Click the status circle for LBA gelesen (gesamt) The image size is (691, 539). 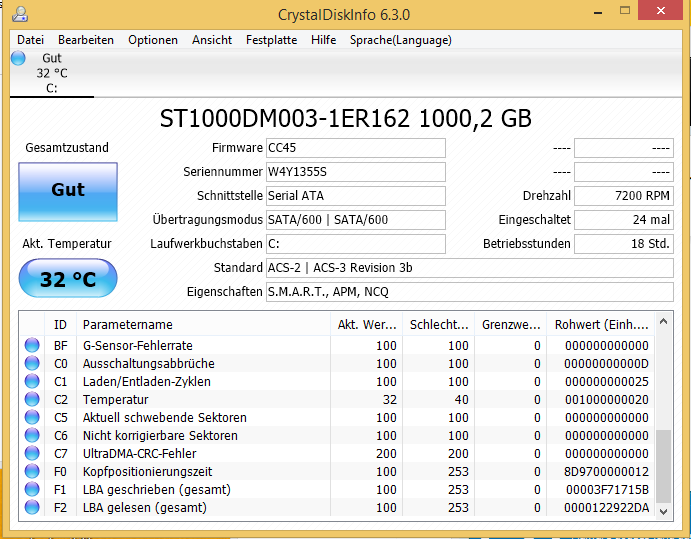(32, 507)
